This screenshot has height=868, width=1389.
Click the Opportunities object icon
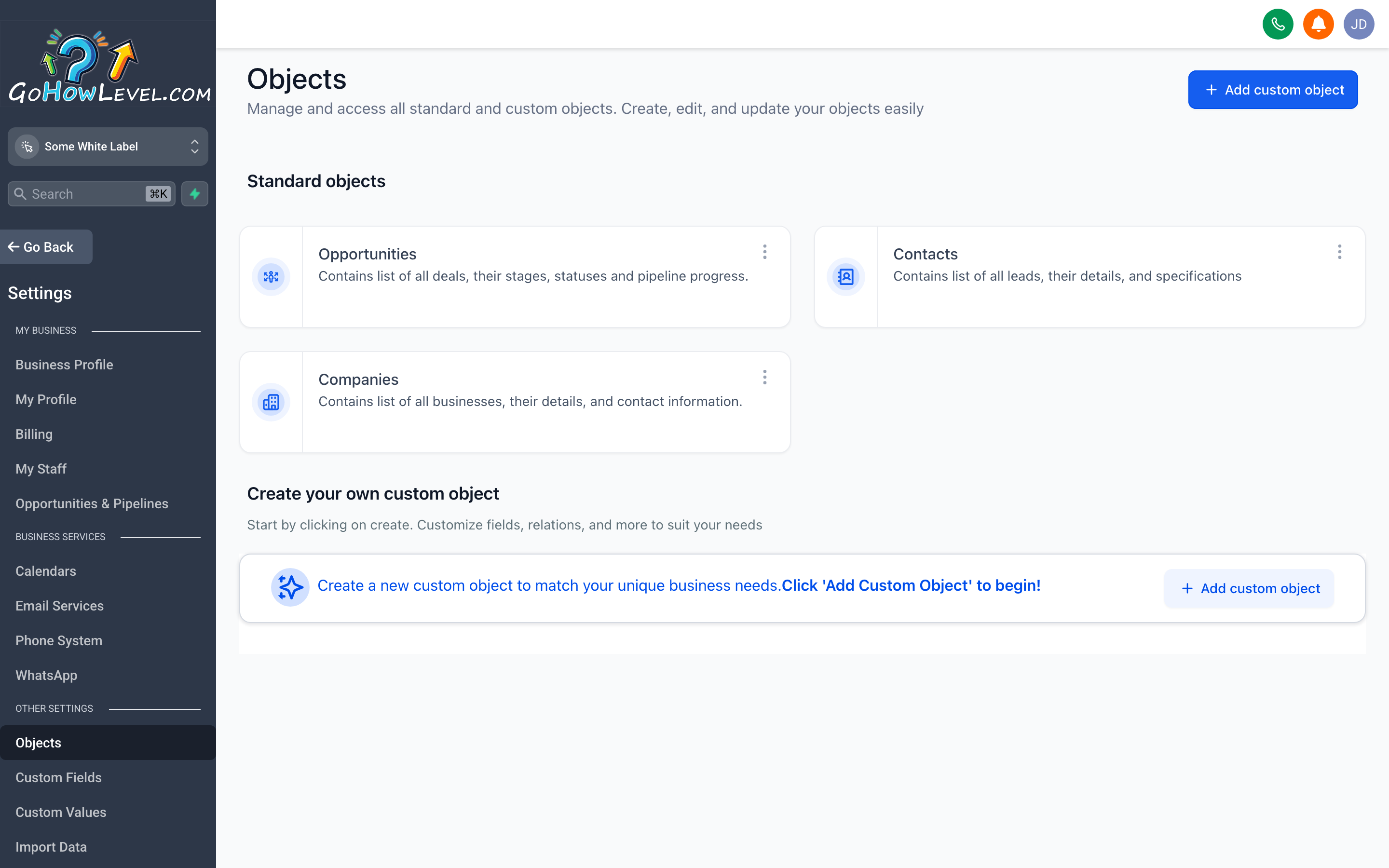point(271,277)
